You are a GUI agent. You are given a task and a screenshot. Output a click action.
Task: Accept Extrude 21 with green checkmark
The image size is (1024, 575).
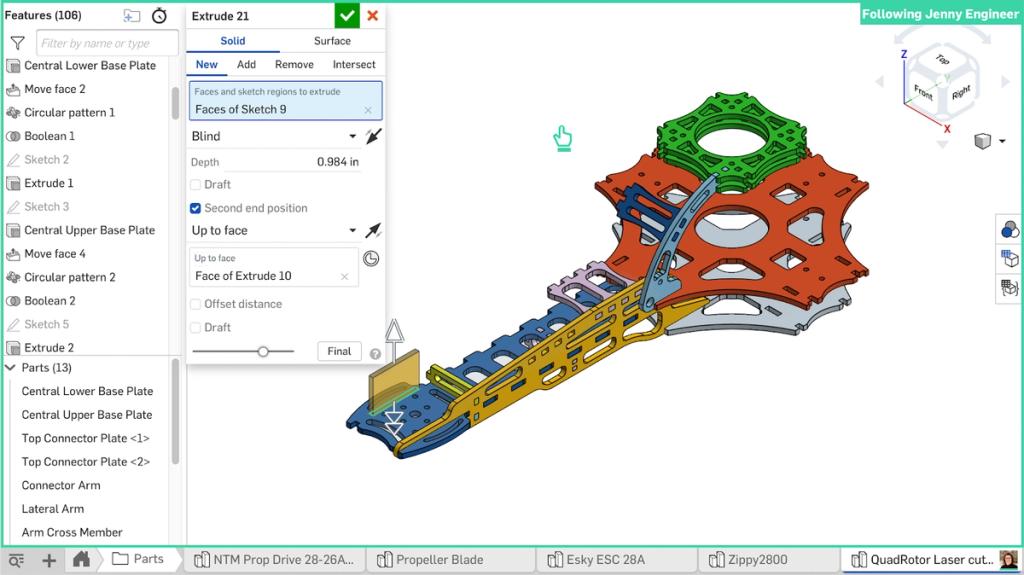pyautogui.click(x=347, y=16)
